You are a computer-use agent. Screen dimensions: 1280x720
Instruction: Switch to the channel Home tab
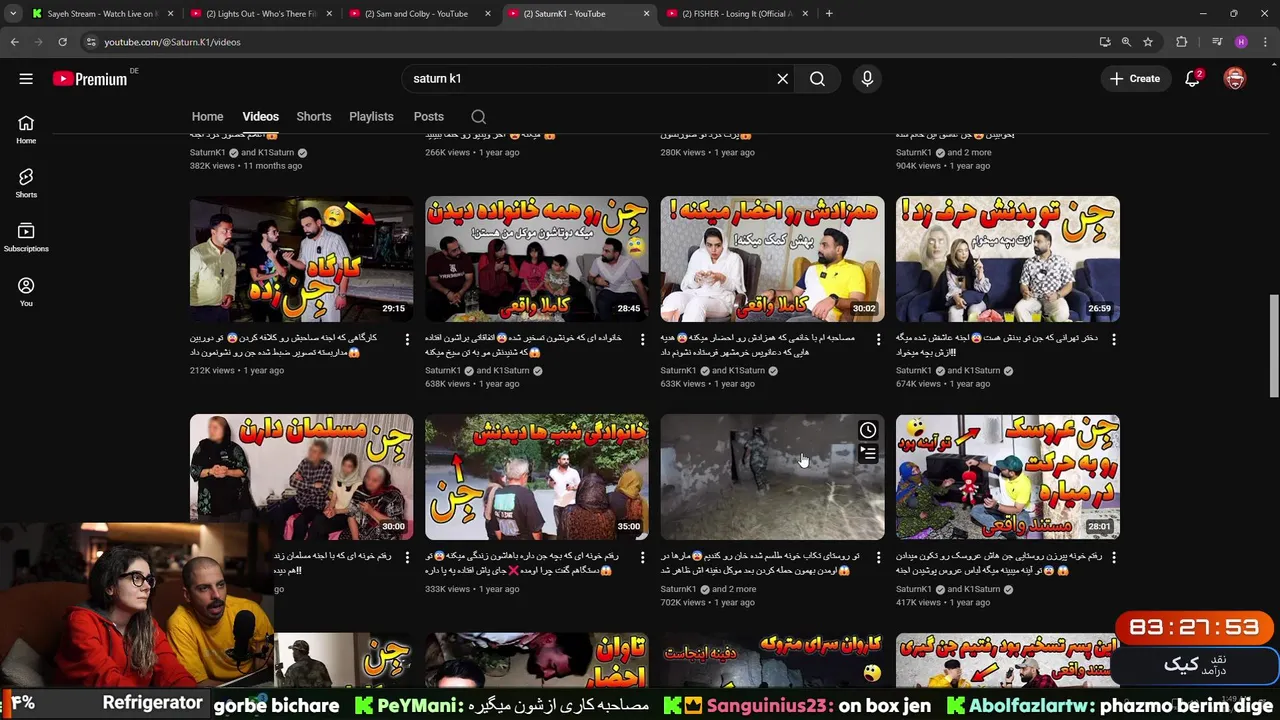(x=207, y=117)
